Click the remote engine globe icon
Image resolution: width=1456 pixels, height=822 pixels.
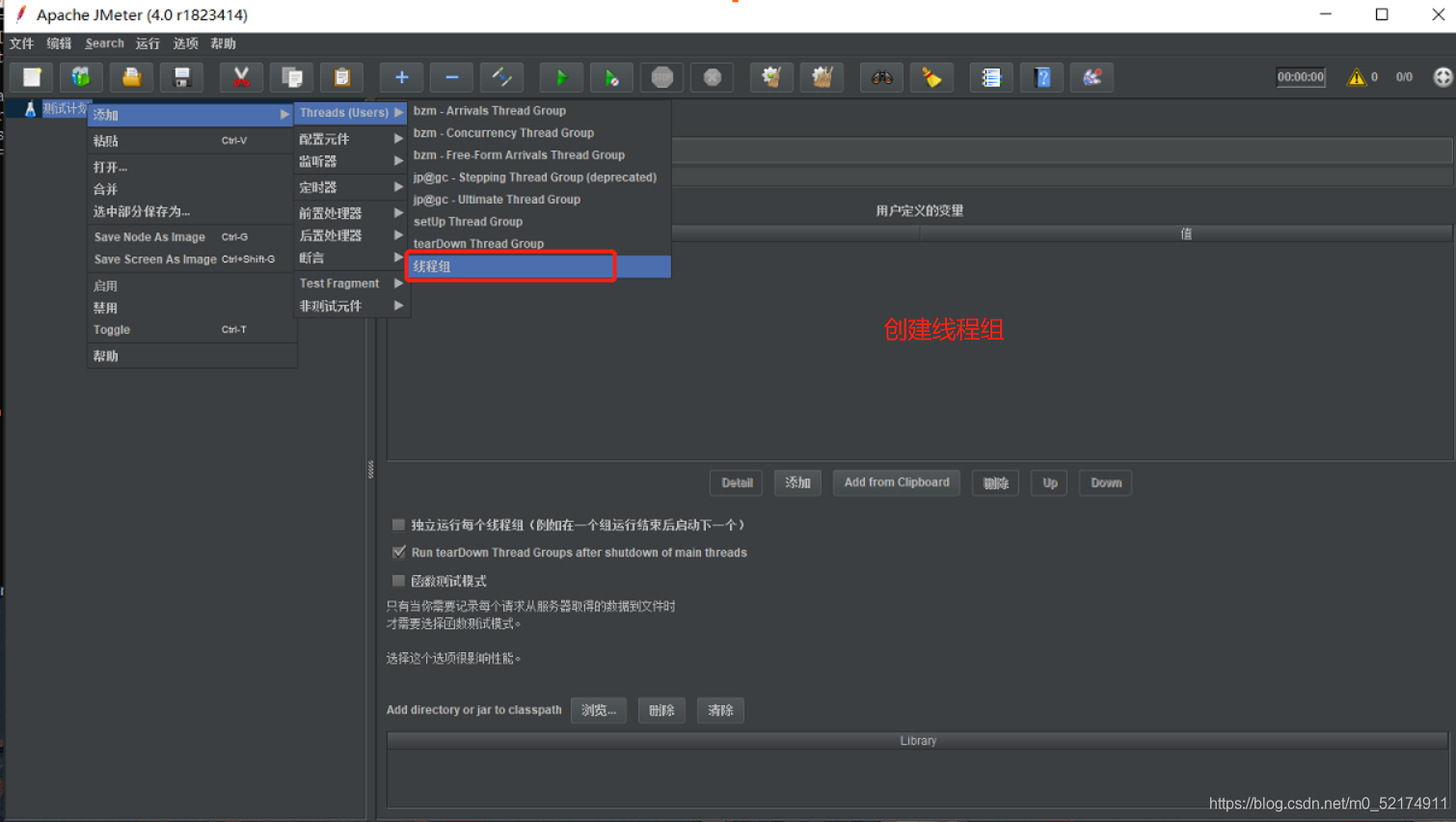(1443, 77)
